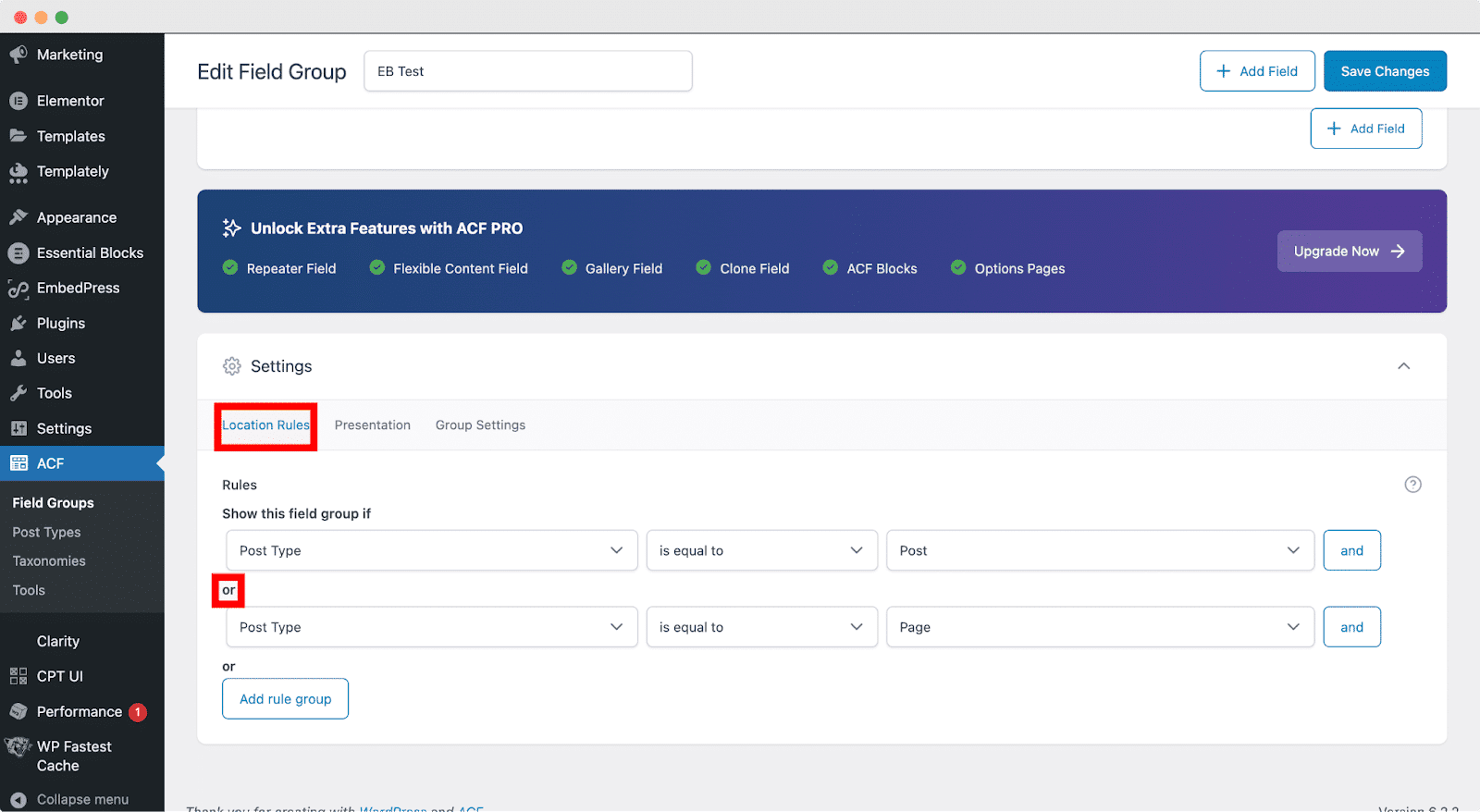The height and width of the screenshot is (812, 1480).
Task: Click the Appearance paintbrush icon
Action: point(18,217)
